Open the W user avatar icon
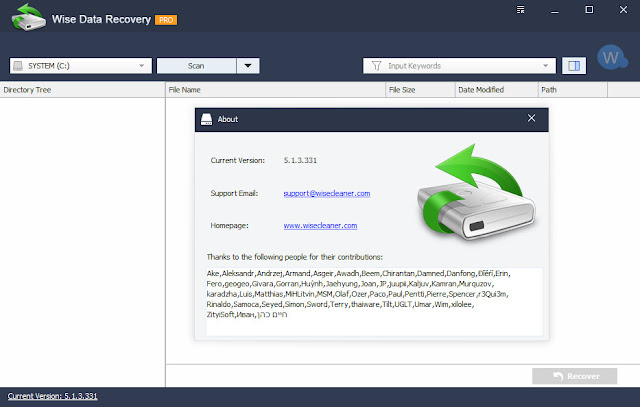The height and width of the screenshot is (407, 640). pos(612,57)
